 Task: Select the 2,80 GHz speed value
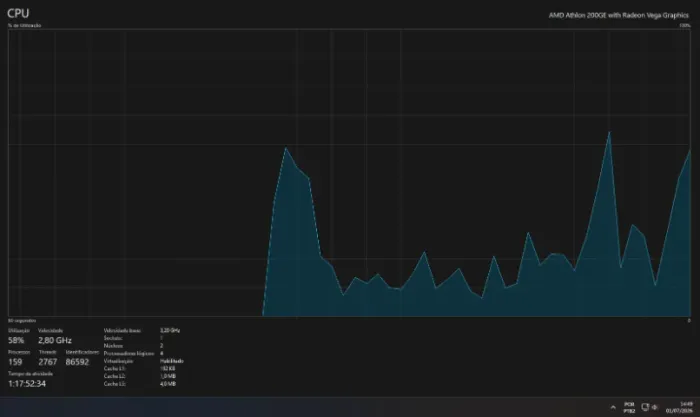pos(54,340)
